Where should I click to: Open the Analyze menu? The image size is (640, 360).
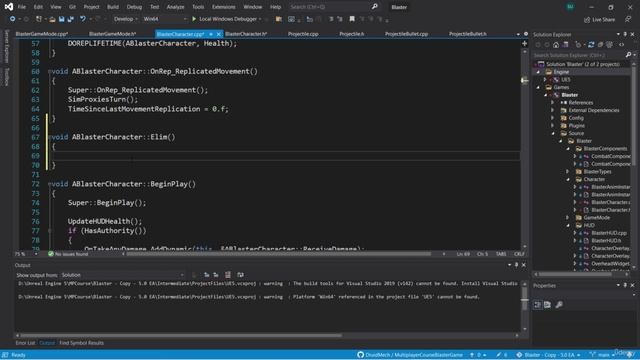(x=176, y=7)
